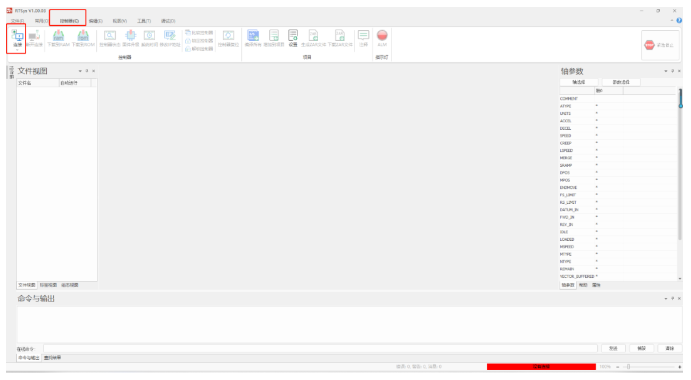Click the comment (注释) speech bubble icon
This screenshot has height=380, width=691.
(363, 38)
